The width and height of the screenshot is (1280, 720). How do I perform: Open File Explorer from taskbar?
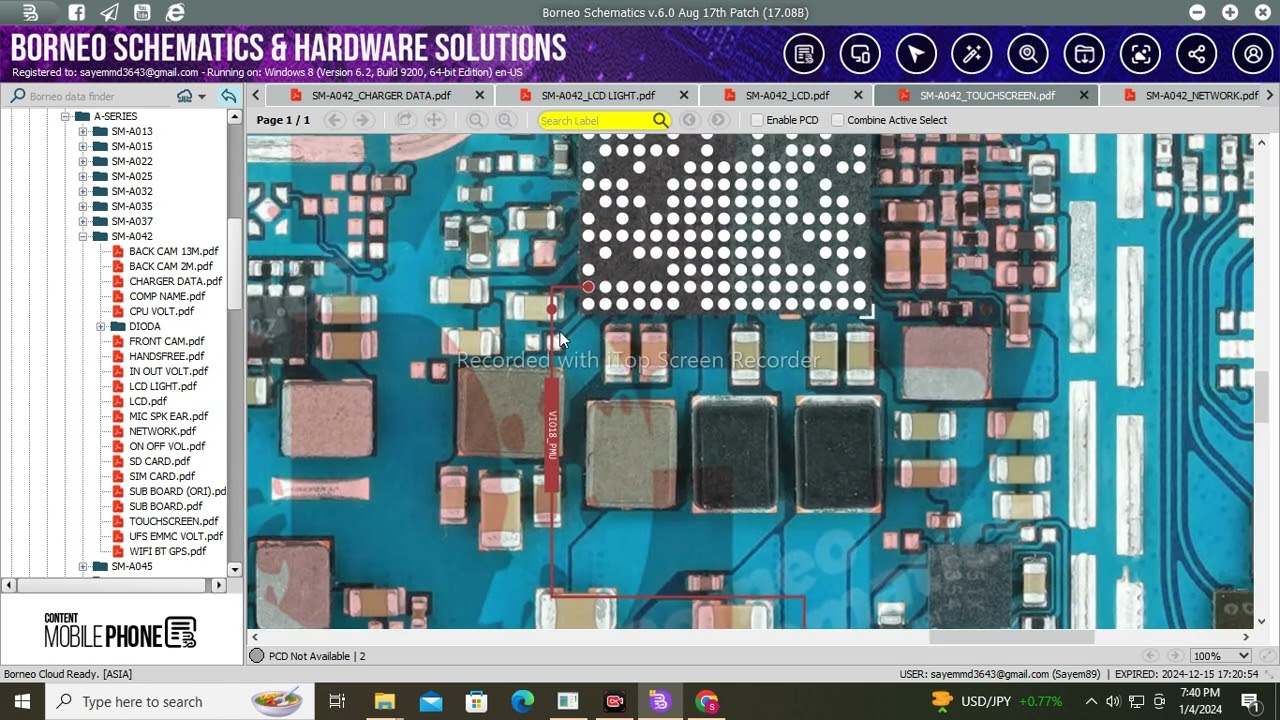click(384, 702)
